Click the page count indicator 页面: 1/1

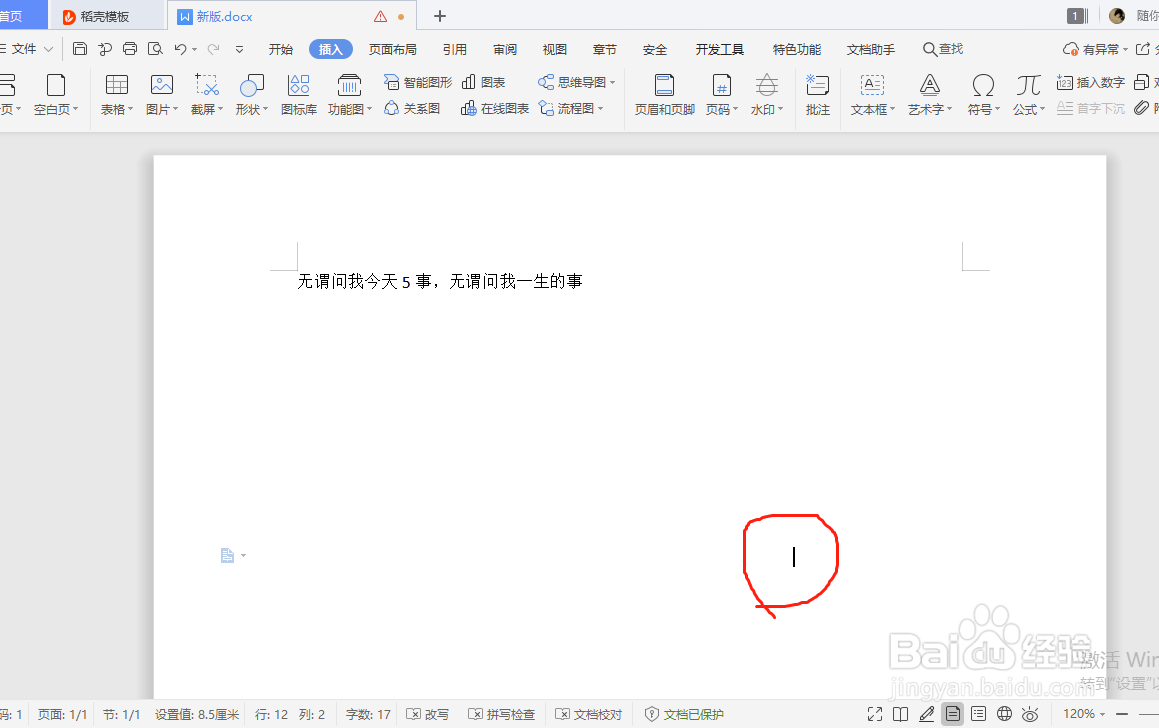pyautogui.click(x=61, y=714)
